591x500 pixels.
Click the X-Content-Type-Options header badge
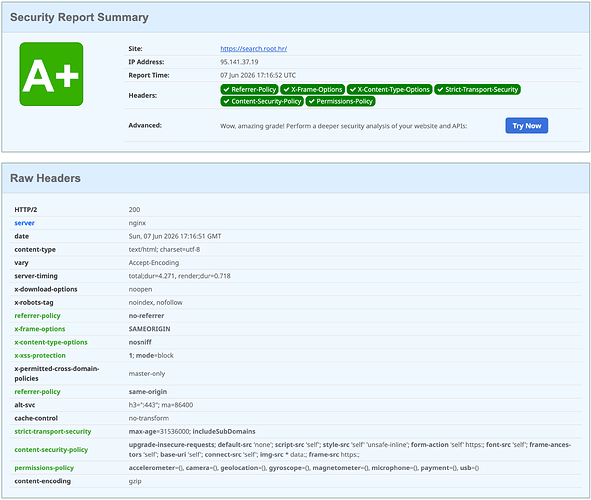click(389, 89)
